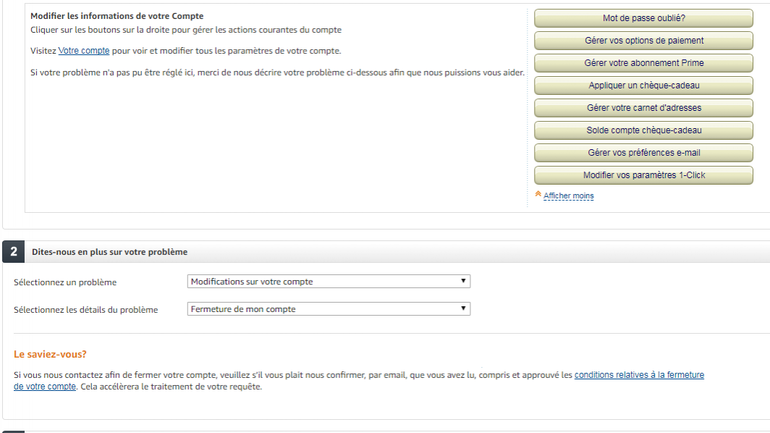Click the "Sélectionnez un problème" label
This screenshot has width=770, height=433.
[65, 283]
